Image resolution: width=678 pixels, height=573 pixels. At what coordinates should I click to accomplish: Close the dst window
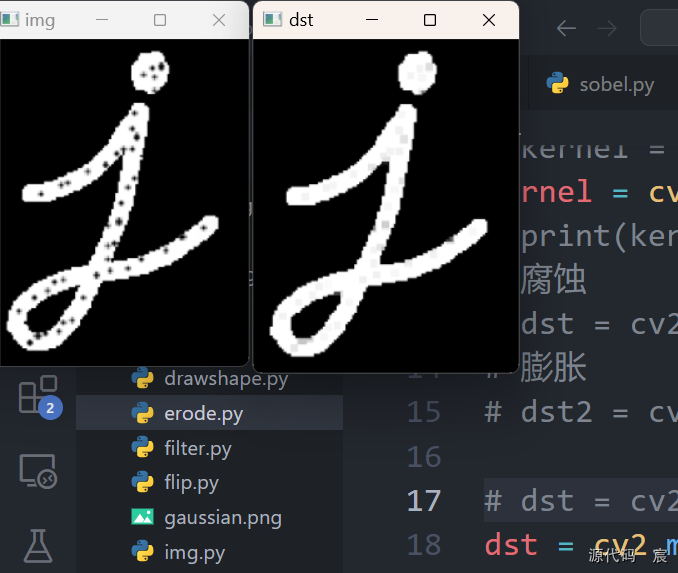tap(489, 20)
